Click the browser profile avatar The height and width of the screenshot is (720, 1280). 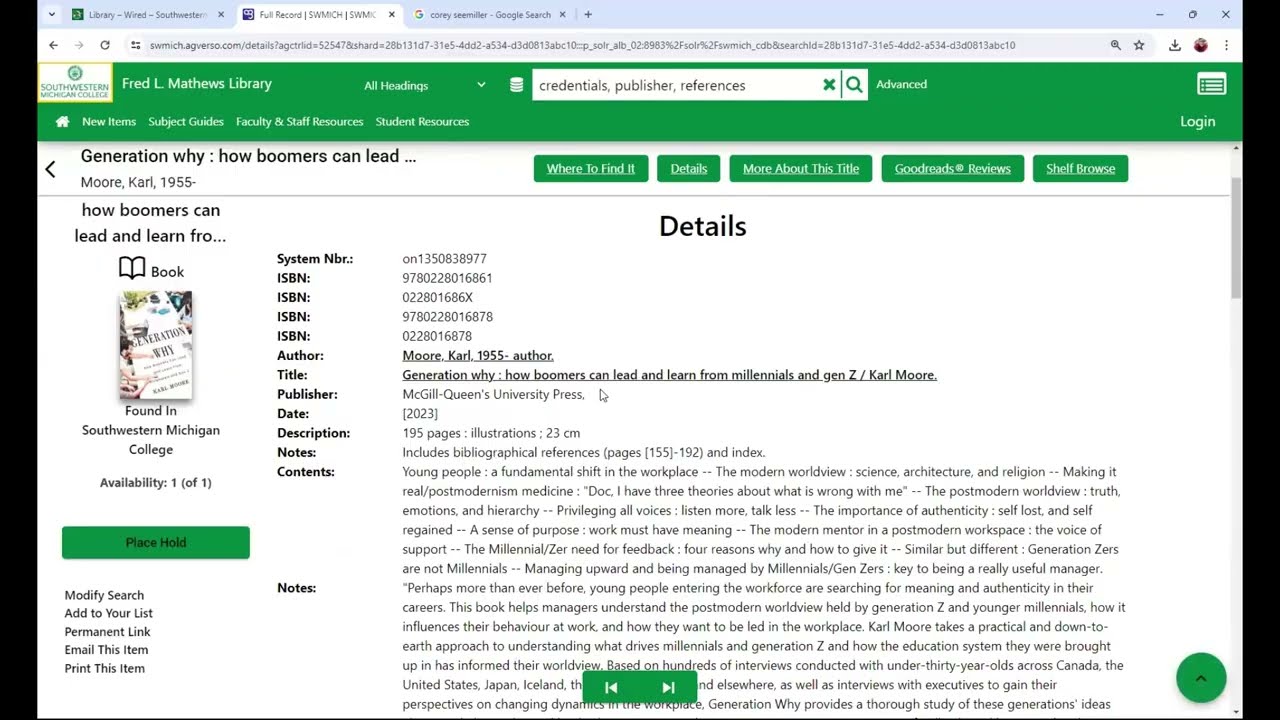(x=1200, y=45)
